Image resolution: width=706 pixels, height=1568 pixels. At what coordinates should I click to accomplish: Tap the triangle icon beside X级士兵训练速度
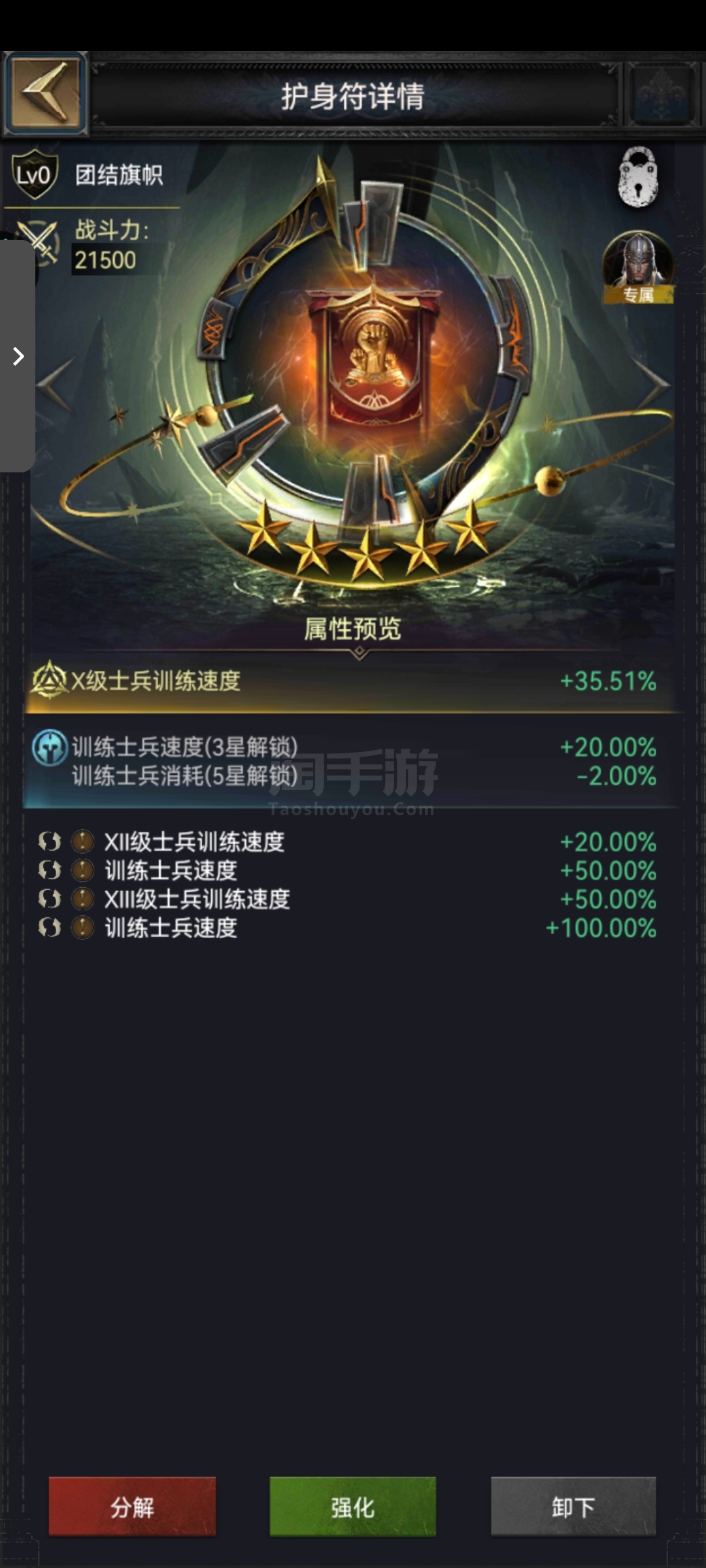click(49, 680)
